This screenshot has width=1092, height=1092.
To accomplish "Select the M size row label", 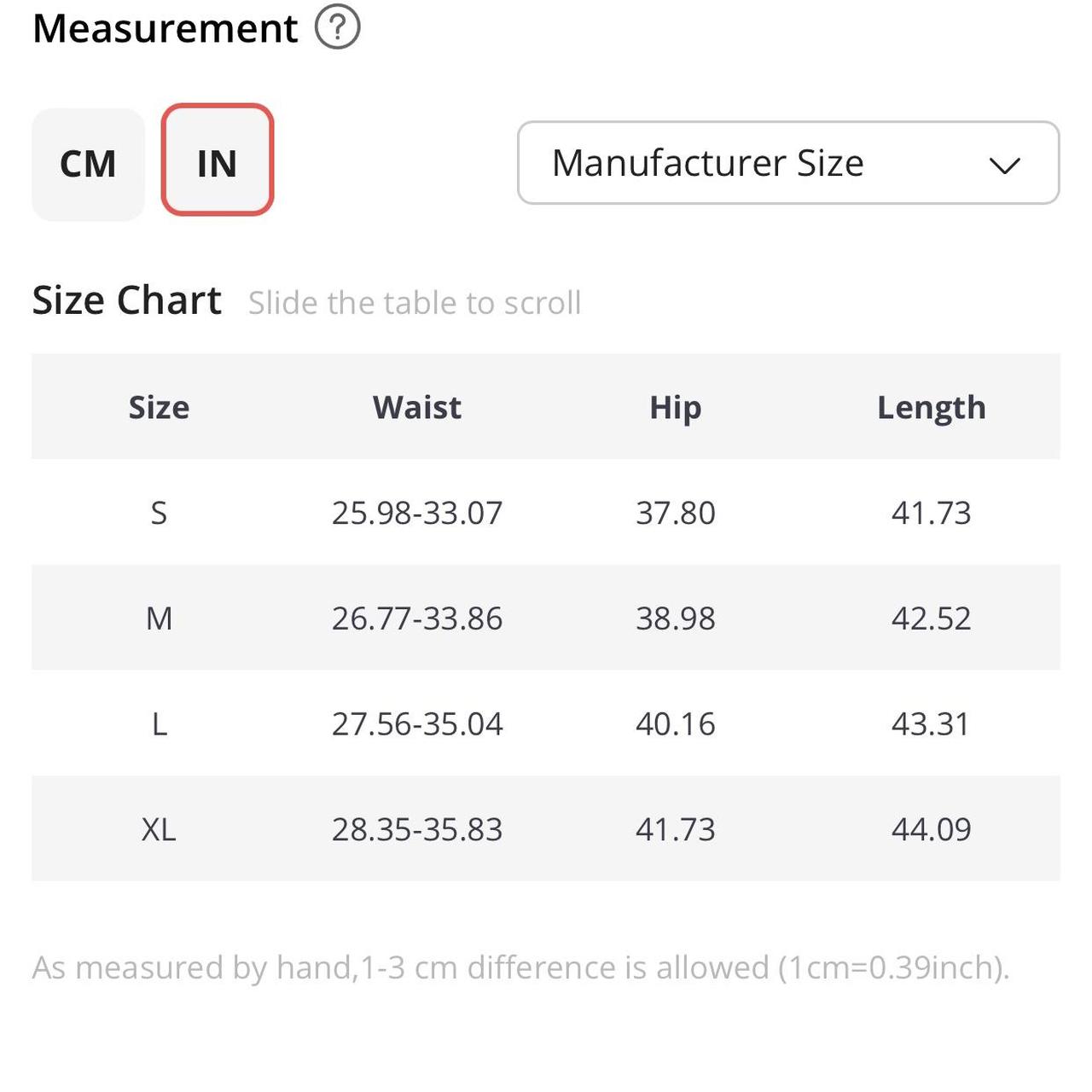I will coord(159,618).
